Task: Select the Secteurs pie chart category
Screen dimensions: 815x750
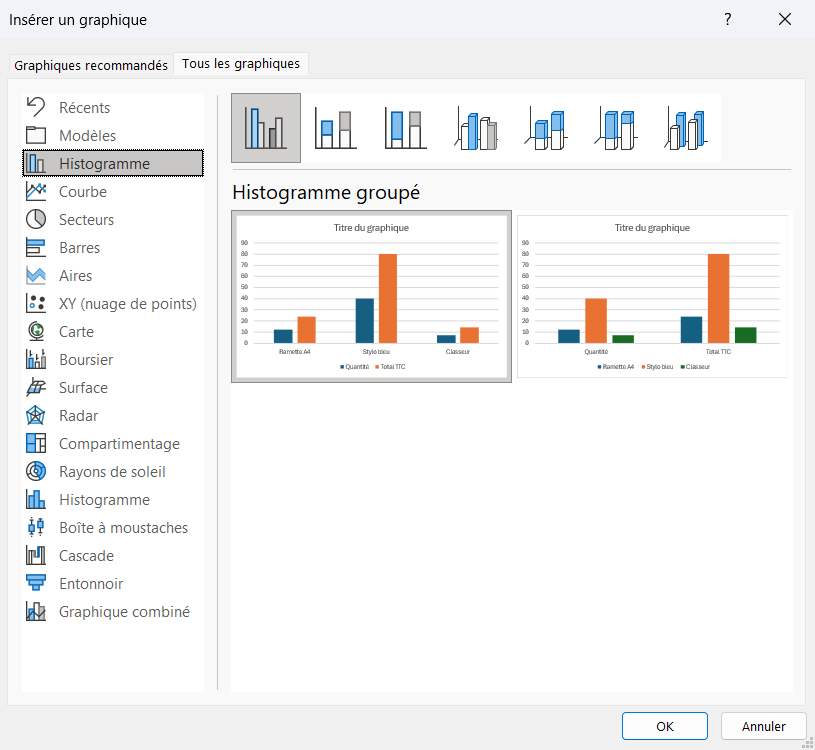Action: [x=113, y=220]
